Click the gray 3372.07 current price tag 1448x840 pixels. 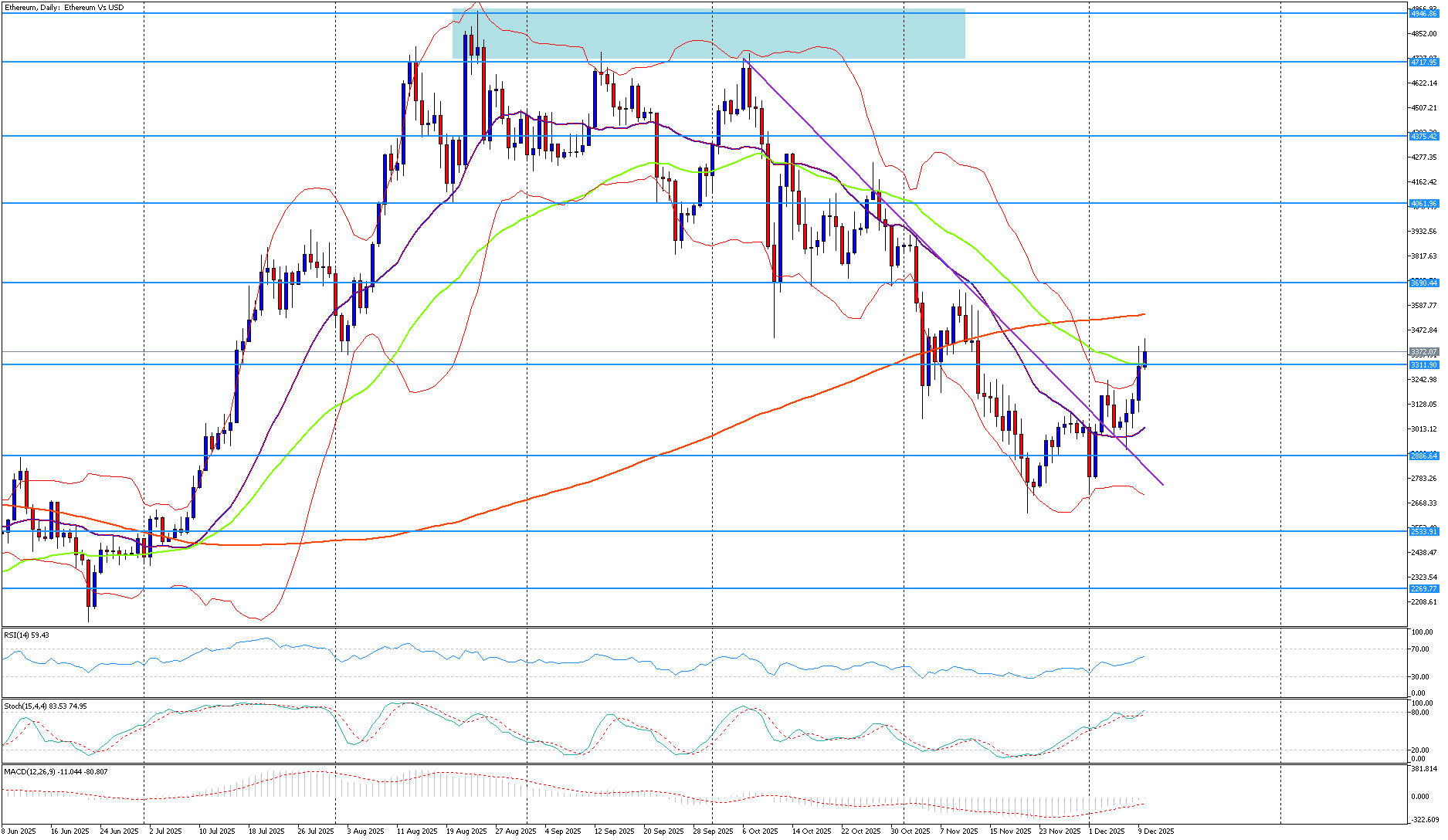[x=1423, y=352]
